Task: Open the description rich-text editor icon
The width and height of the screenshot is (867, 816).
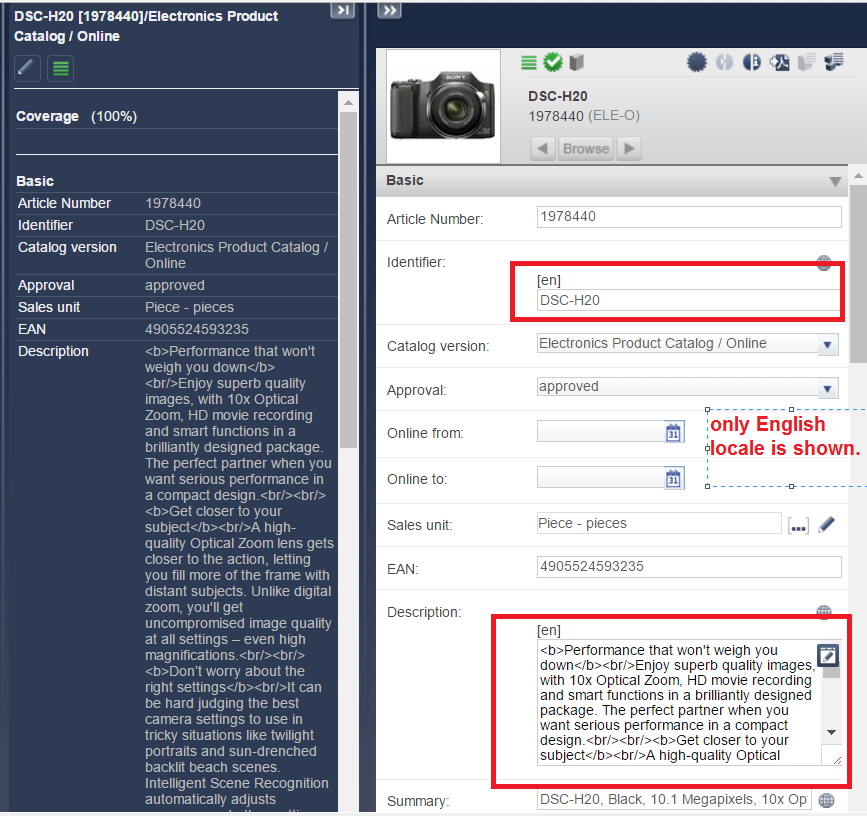Action: coord(828,656)
